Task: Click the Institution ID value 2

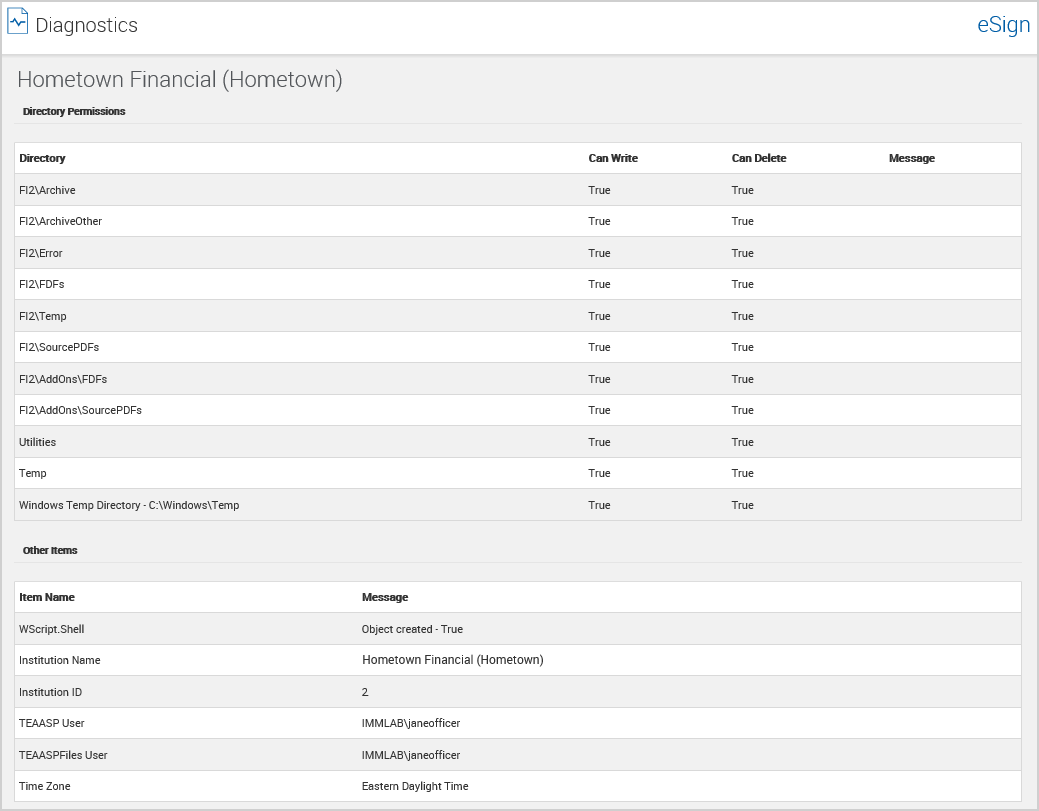Action: coord(365,692)
